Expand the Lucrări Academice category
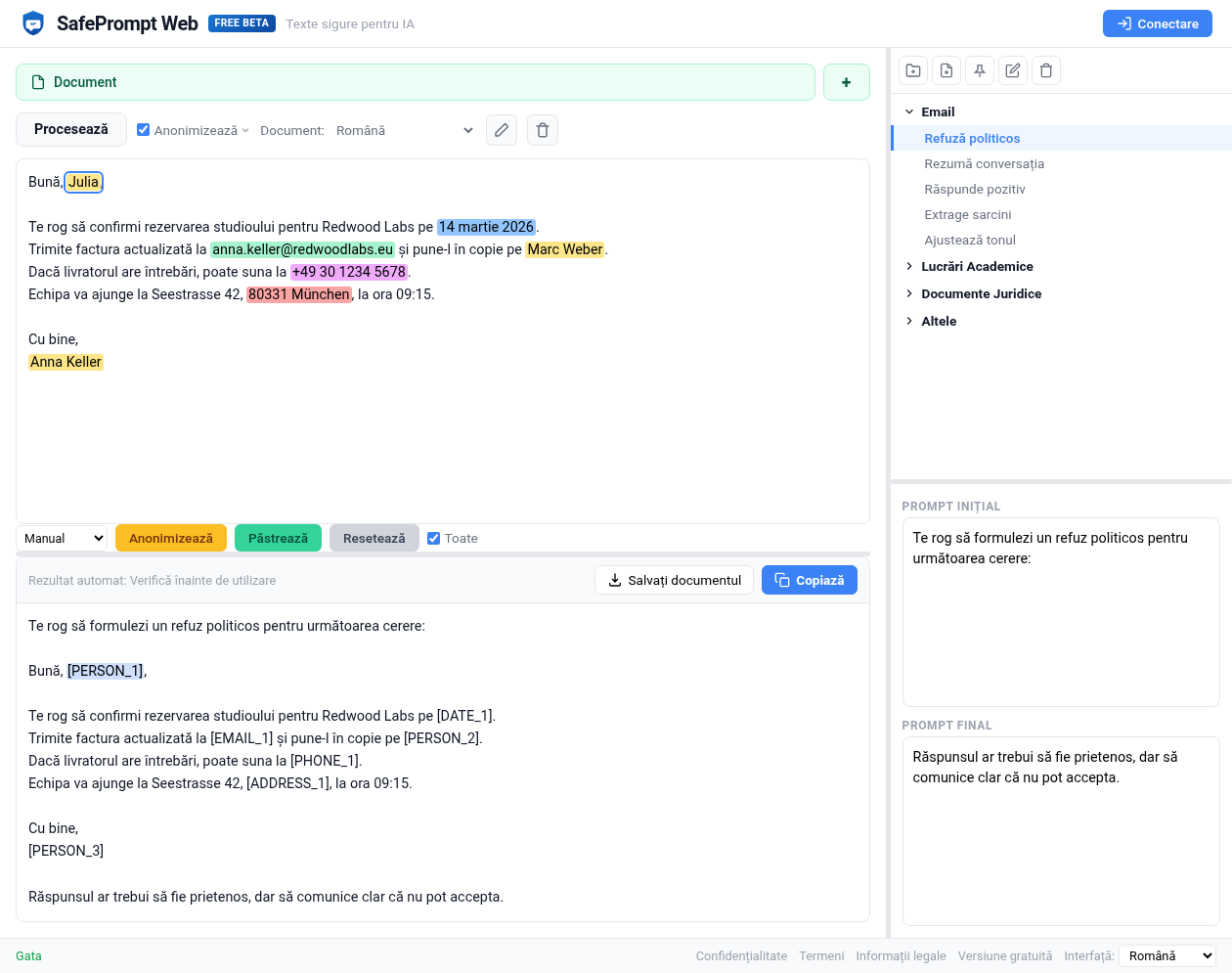 point(977,266)
